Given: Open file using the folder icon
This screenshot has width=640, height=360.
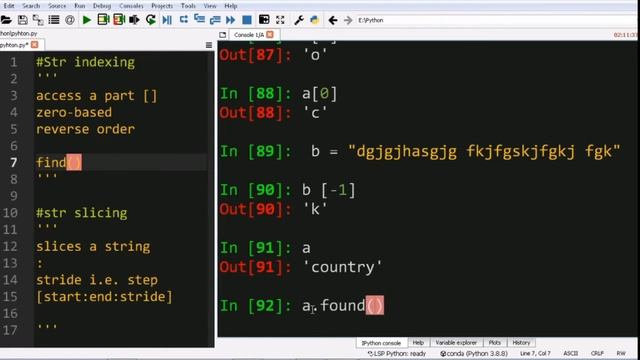Looking at the screenshot, I should pyautogui.click(x=6, y=20).
